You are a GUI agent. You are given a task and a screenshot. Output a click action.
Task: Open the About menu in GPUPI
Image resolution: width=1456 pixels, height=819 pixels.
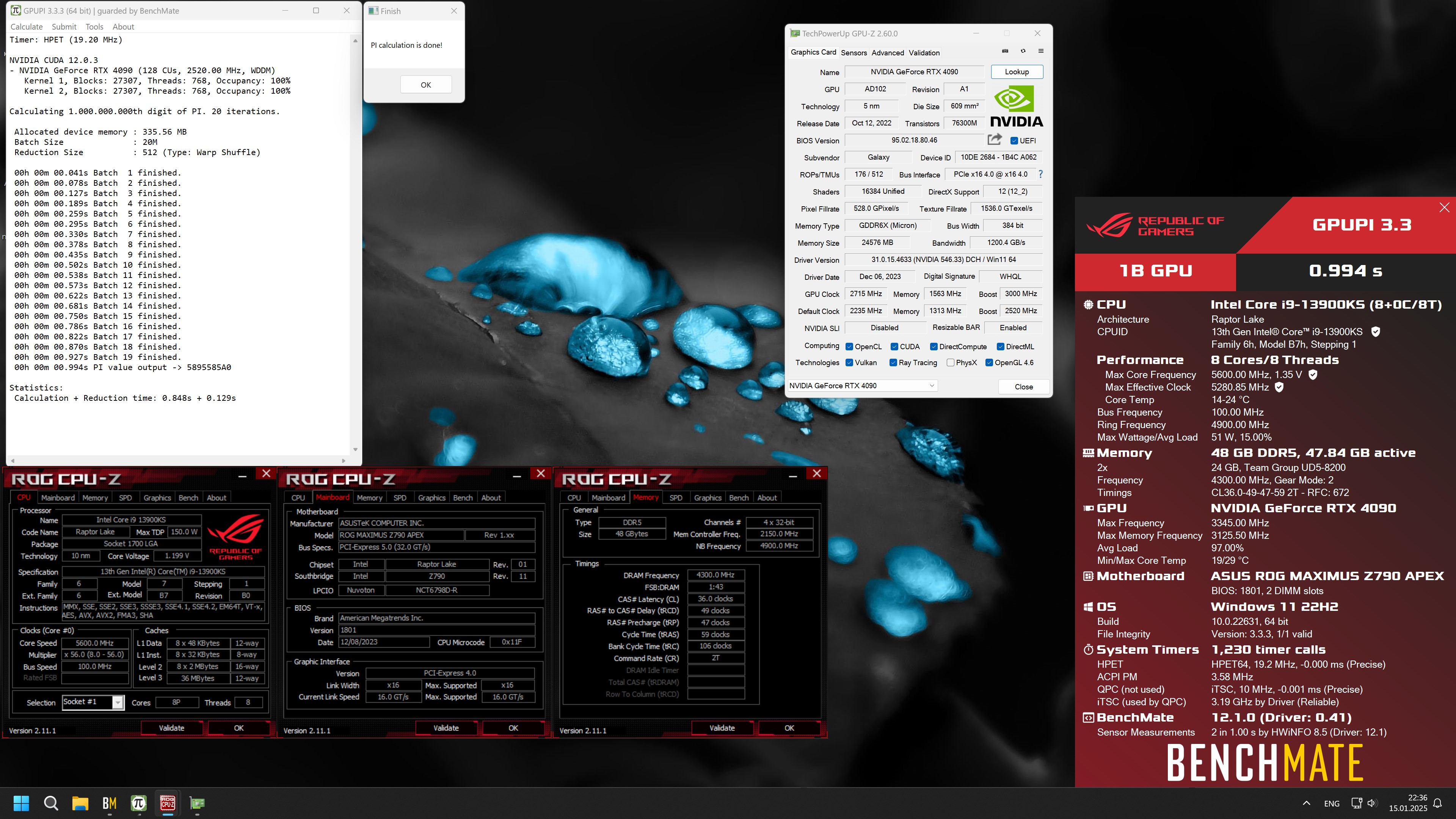tap(123, 27)
